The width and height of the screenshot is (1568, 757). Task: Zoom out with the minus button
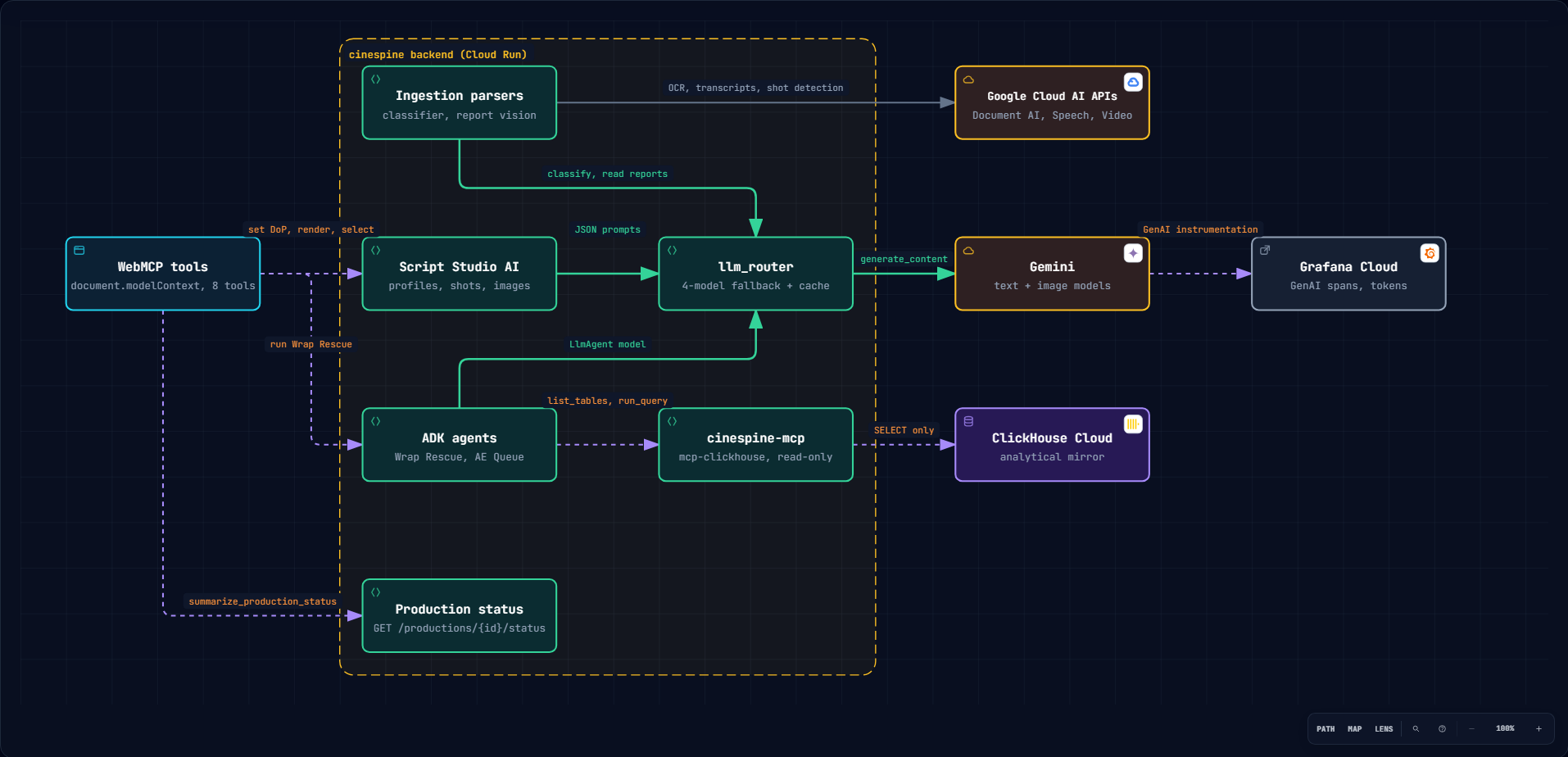[x=1471, y=728]
